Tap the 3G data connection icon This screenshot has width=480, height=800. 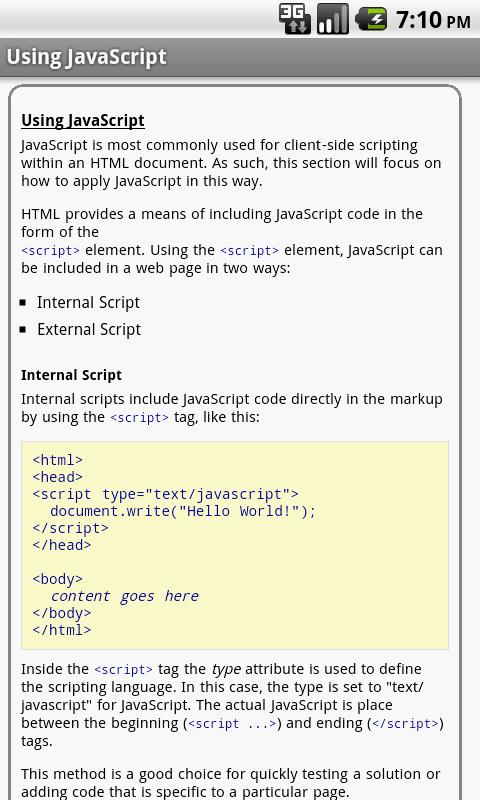[294, 19]
